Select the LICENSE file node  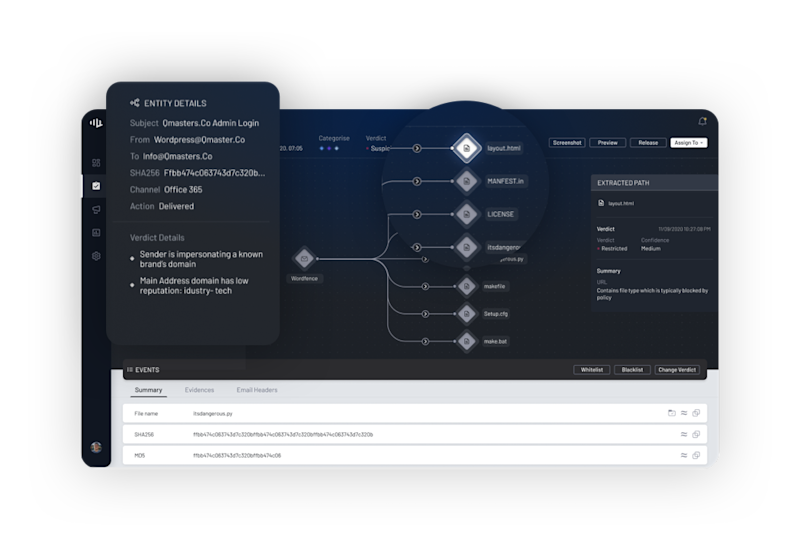point(466,214)
